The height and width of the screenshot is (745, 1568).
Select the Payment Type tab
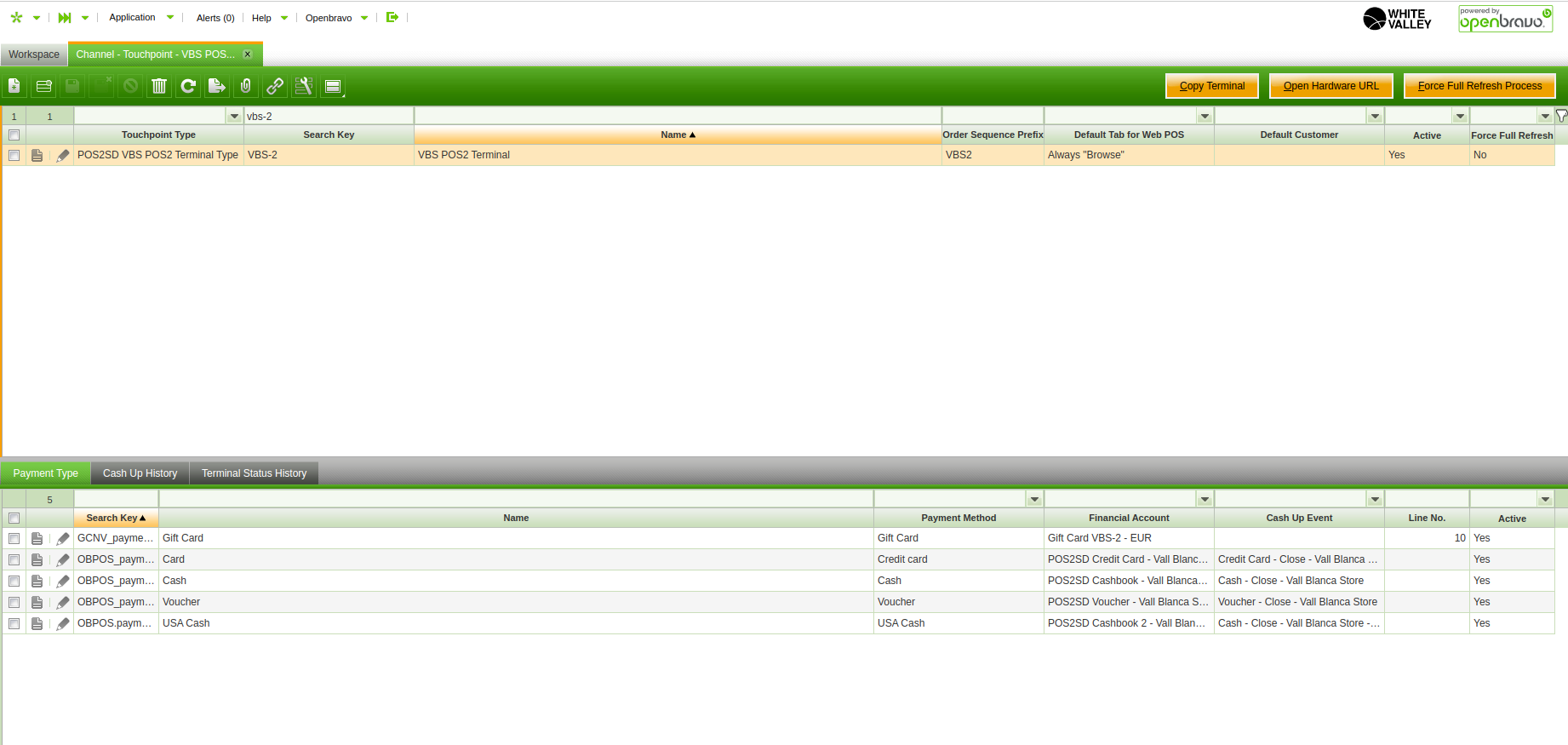[46, 473]
